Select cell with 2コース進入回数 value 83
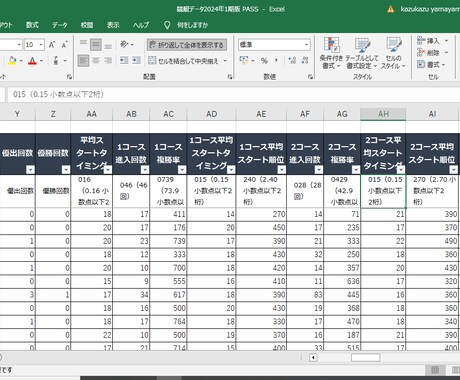 pyautogui.click(x=305, y=295)
